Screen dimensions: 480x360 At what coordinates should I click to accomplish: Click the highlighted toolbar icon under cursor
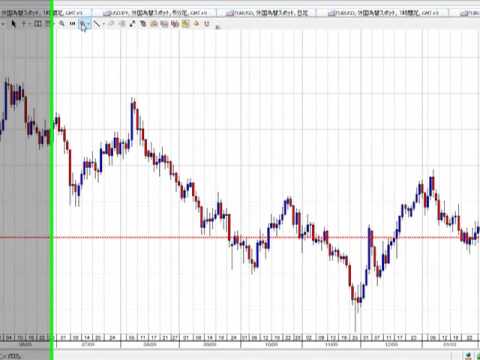tap(83, 24)
